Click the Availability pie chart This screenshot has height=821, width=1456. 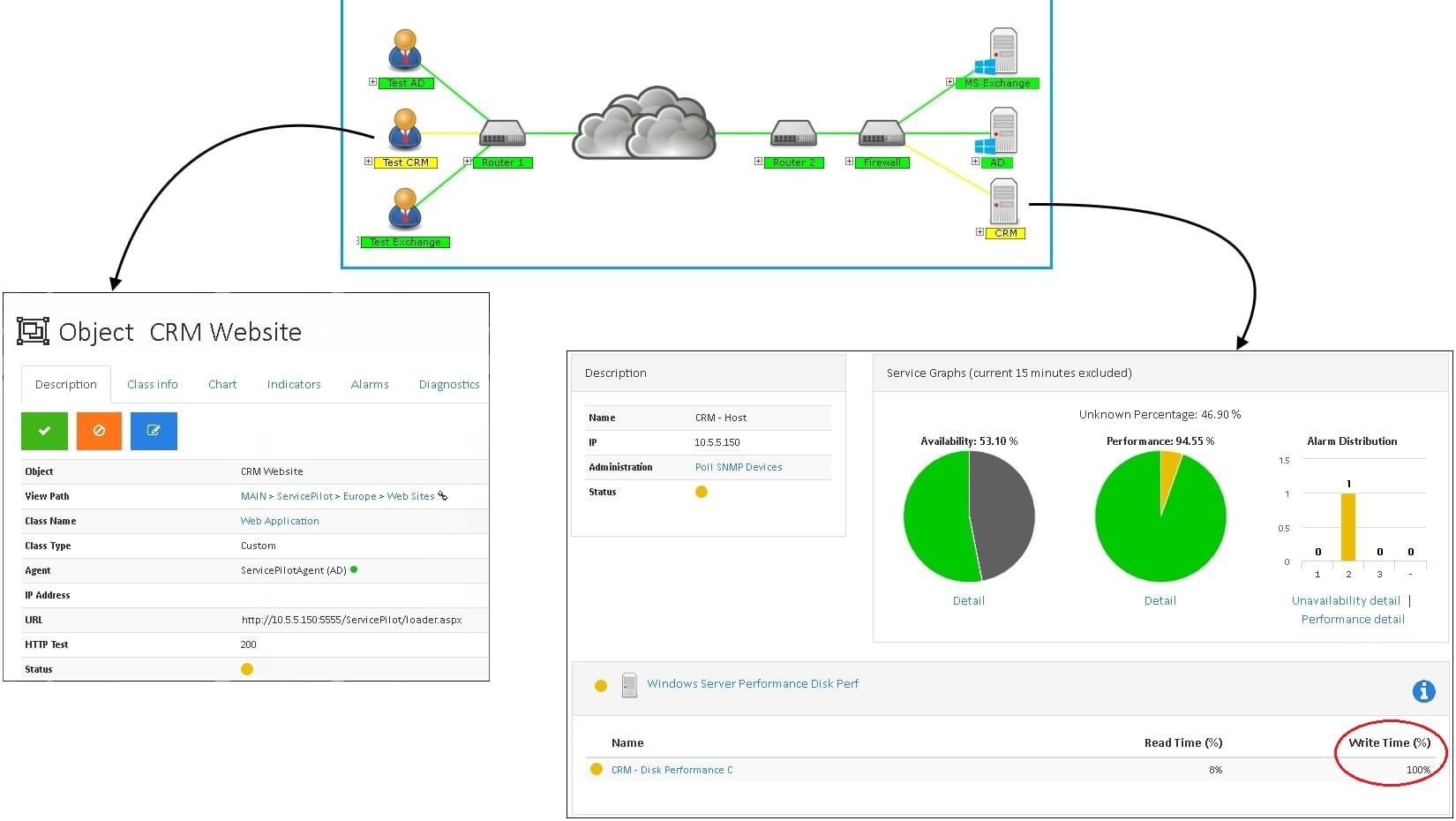[x=969, y=516]
